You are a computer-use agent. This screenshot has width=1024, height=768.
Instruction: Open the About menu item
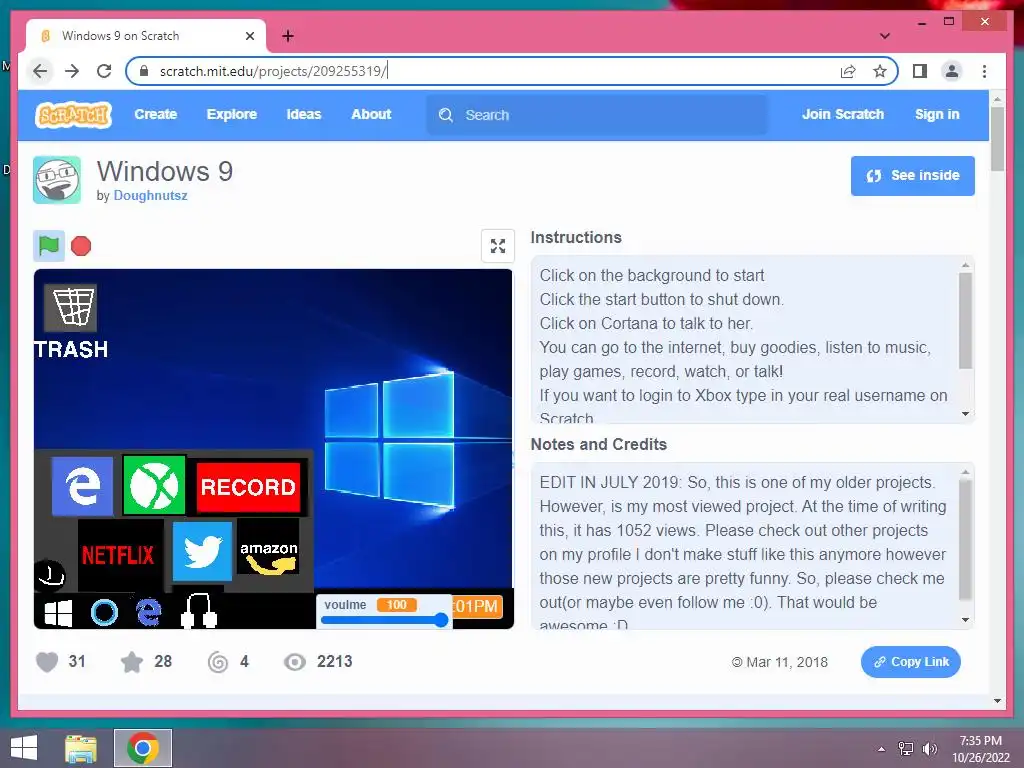[371, 114]
